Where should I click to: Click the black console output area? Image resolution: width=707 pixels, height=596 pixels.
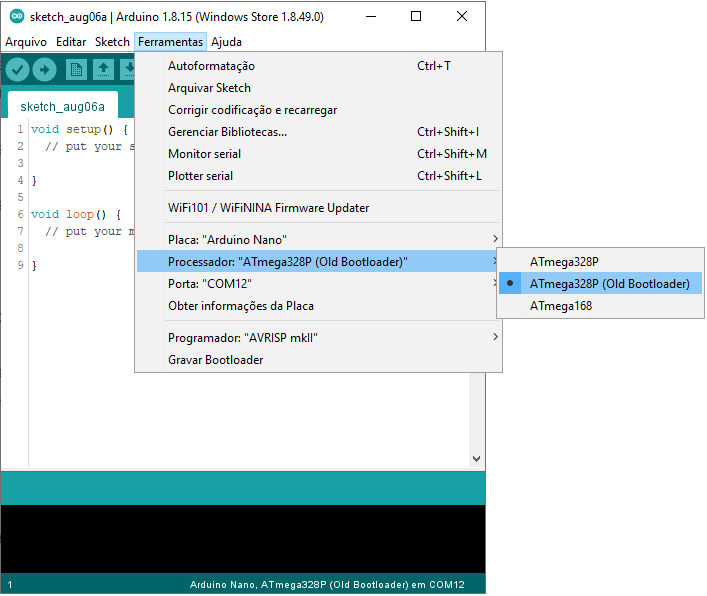[243, 539]
